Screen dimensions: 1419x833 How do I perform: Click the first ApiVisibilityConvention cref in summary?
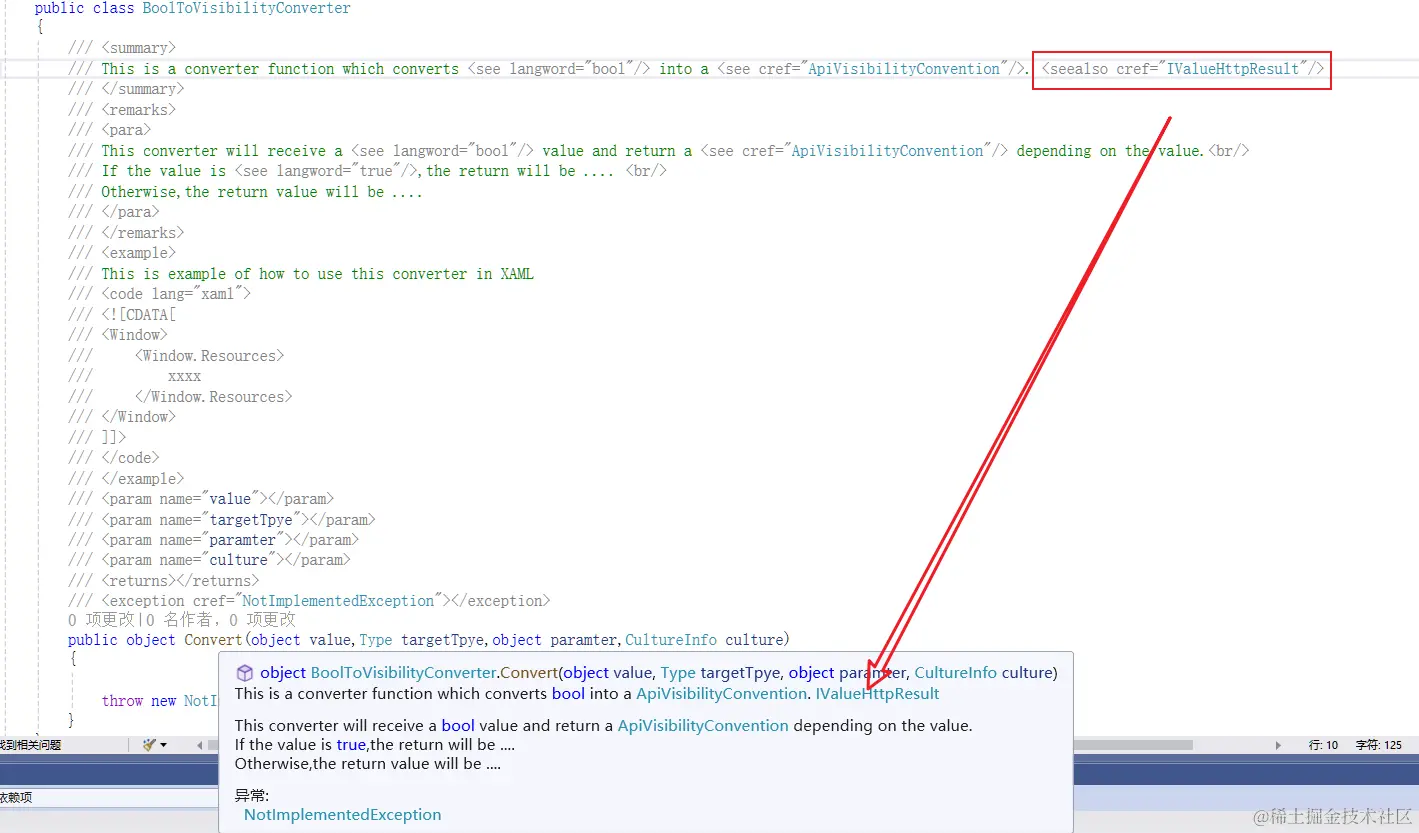(905, 69)
